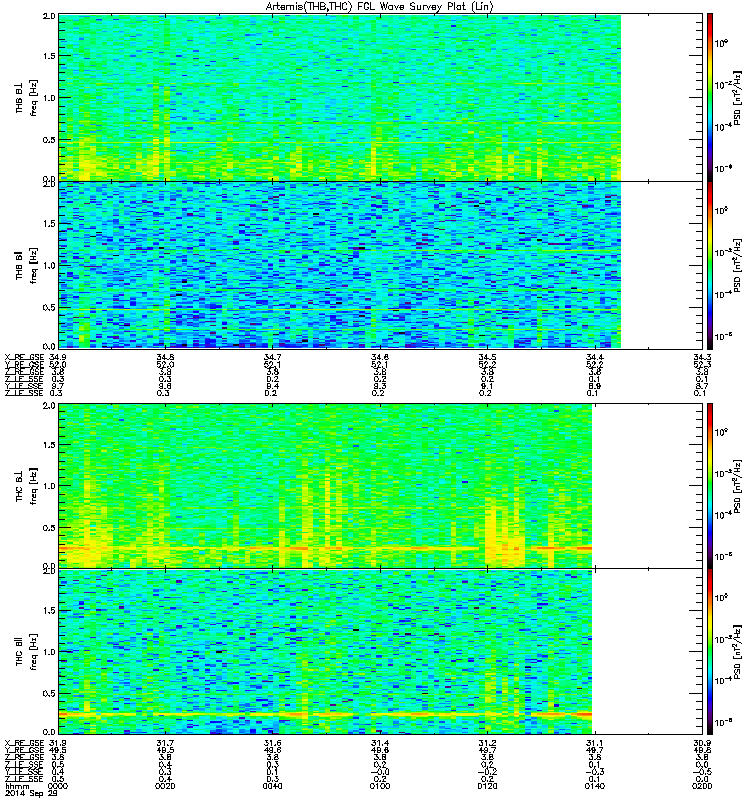
Task: Click the '1.0' tick label on THC B⊥ axis
Action: pos(49,486)
